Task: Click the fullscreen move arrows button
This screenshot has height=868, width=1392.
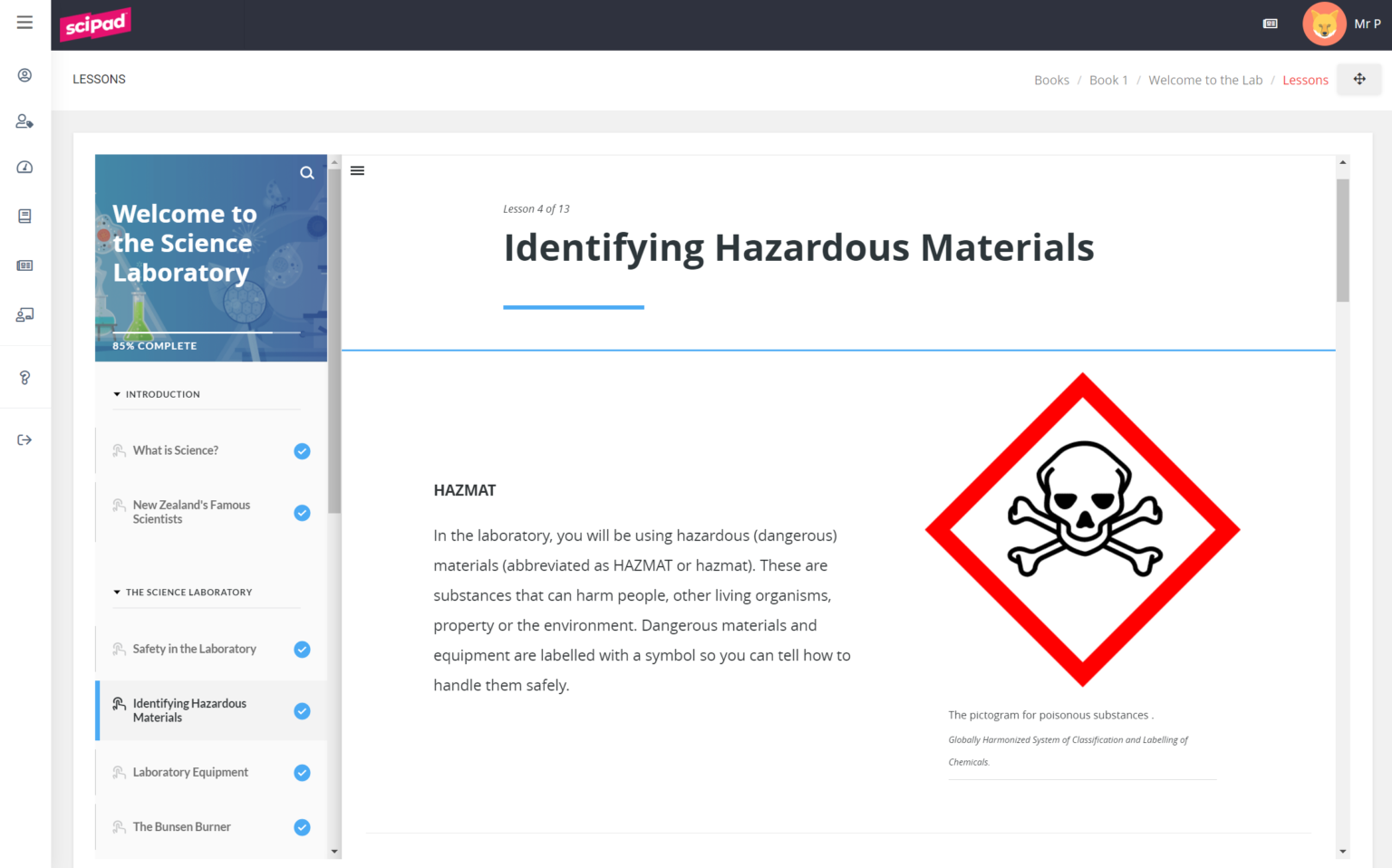Action: [x=1358, y=80]
